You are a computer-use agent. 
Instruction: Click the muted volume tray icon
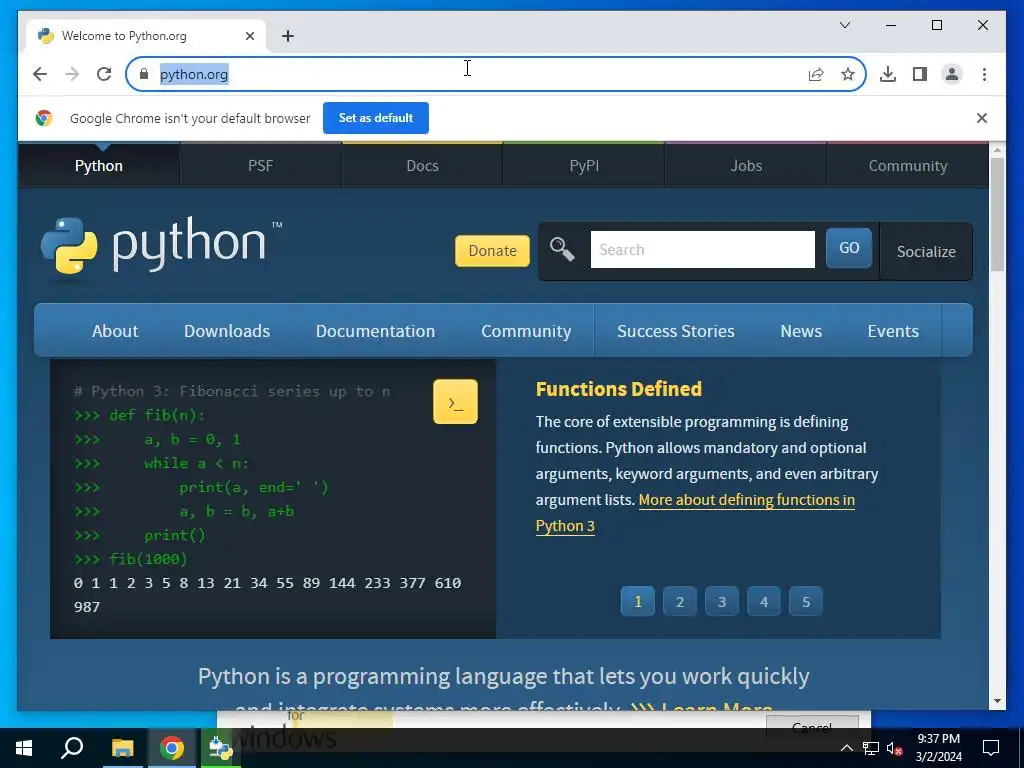tap(894, 748)
